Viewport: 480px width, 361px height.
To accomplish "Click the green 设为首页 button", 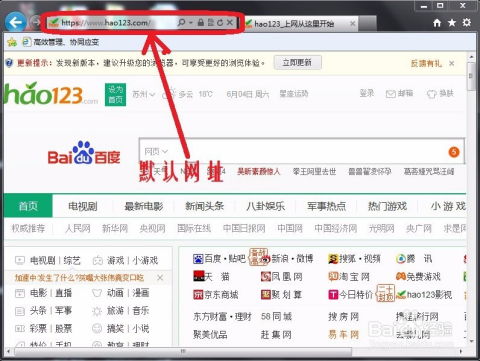I will pos(115,94).
